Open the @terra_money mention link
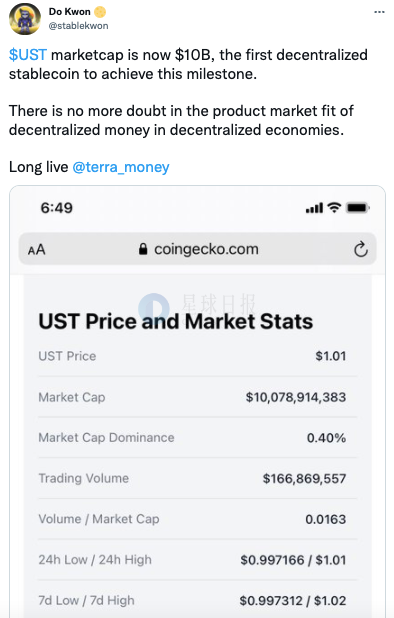Screen dimensions: 394x618 click(x=121, y=167)
